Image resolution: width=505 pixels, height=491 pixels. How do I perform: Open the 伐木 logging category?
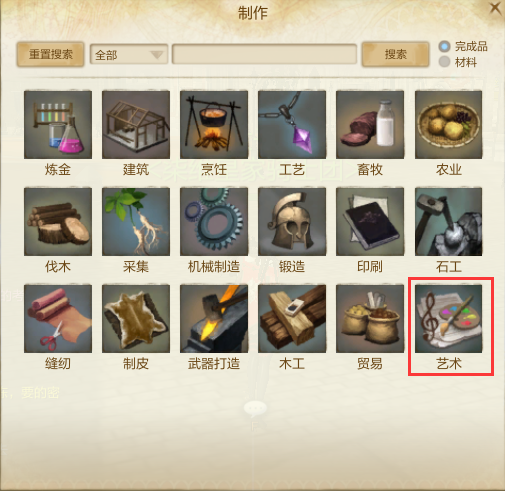pyautogui.click(x=58, y=222)
